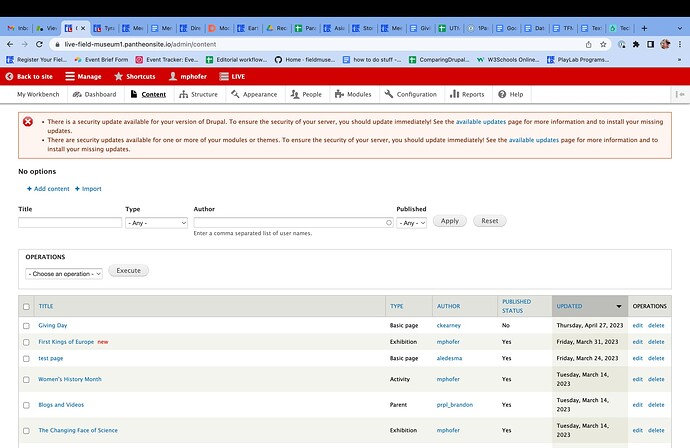Focus the Author filter field
Screen dimensions: 690x448
pos(293,223)
